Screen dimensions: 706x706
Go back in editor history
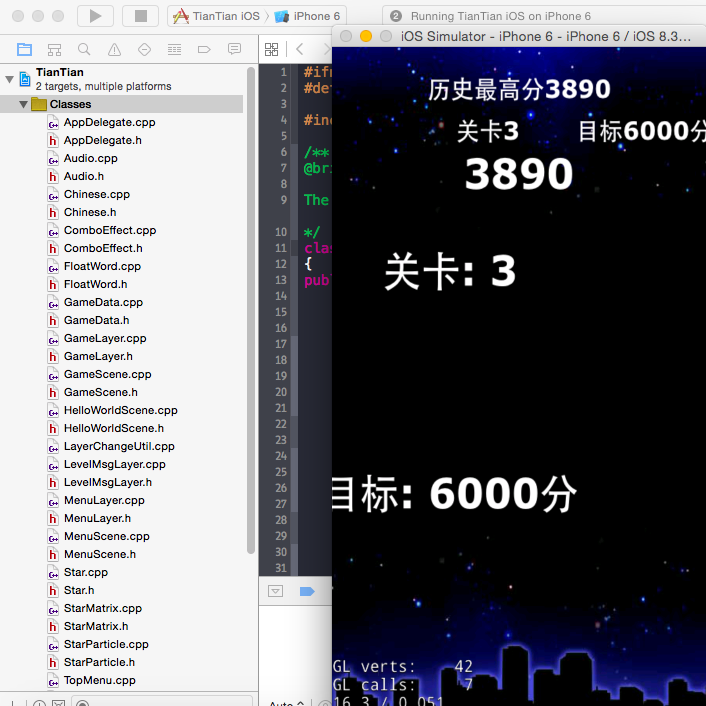click(300, 49)
